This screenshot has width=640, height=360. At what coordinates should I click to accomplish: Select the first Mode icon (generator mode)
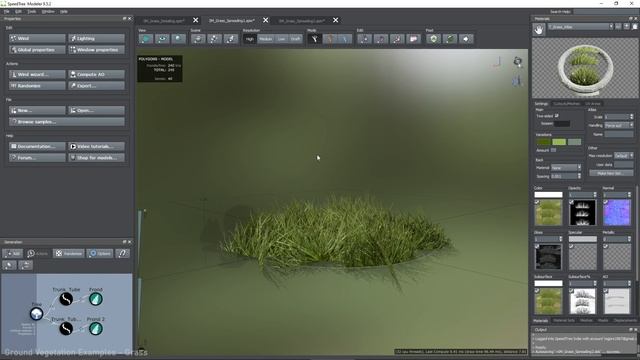(x=314, y=39)
